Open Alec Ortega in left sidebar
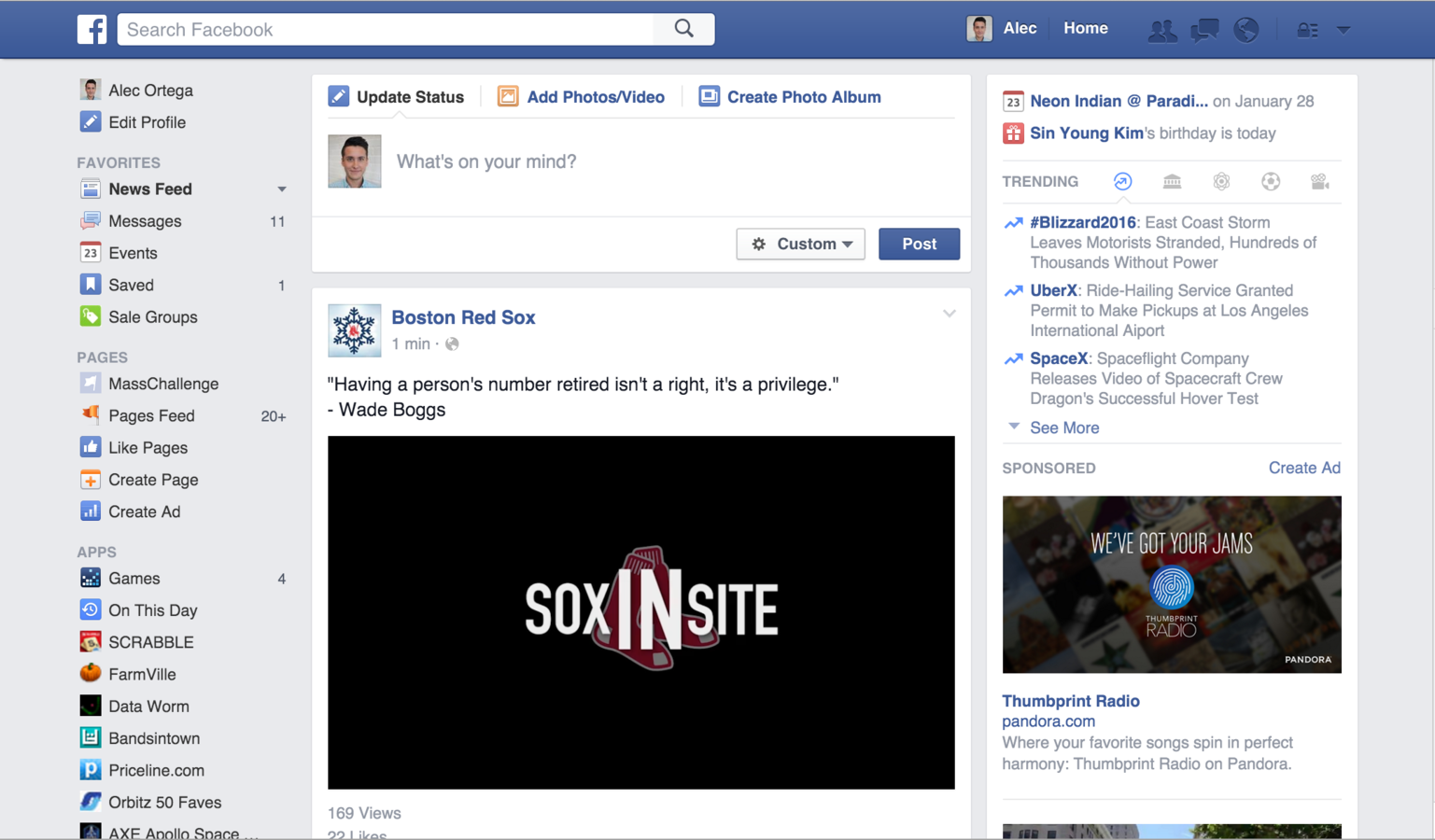This screenshot has height=840, width=1435. point(150,91)
